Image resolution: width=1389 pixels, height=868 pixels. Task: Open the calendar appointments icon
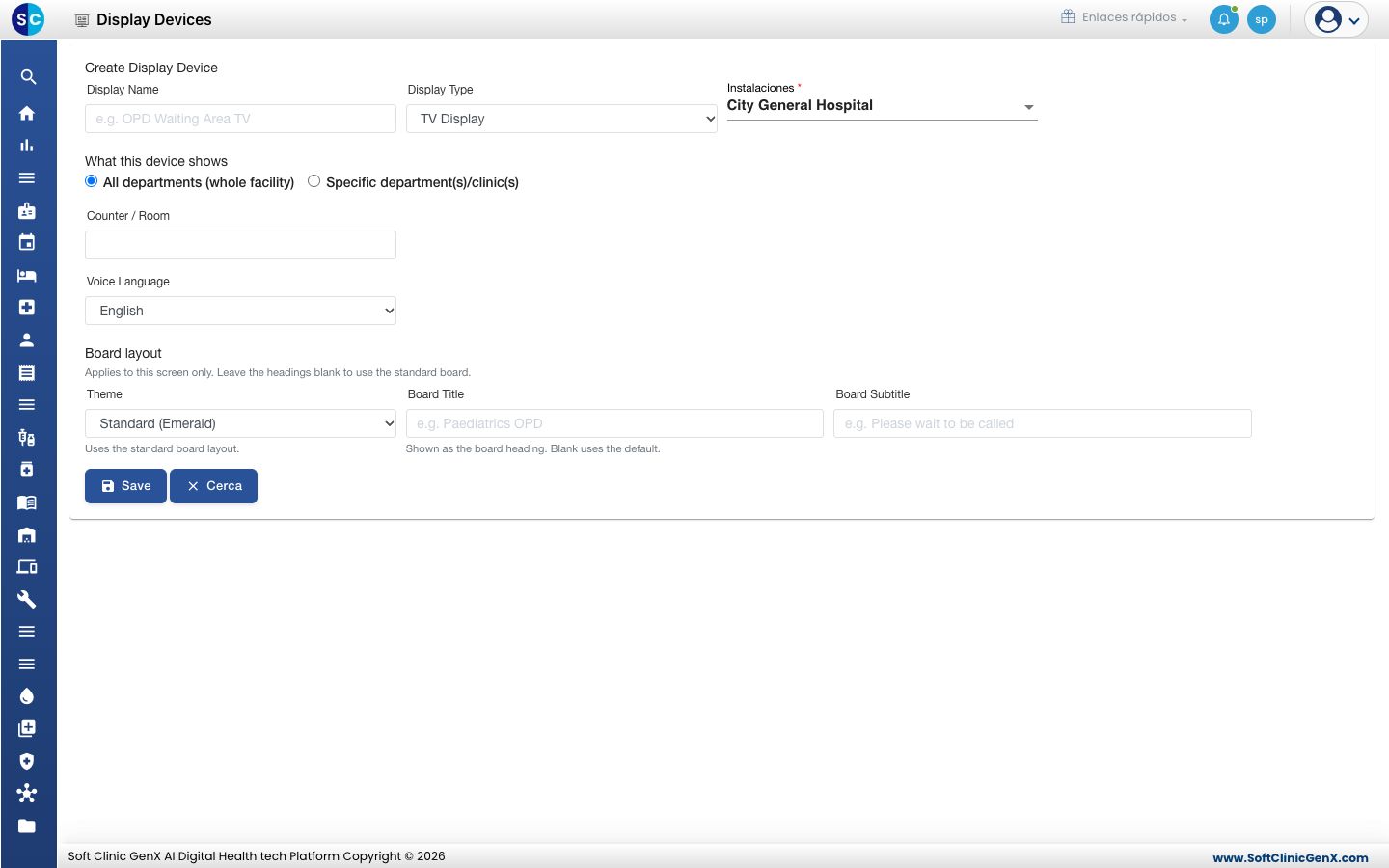(x=27, y=242)
